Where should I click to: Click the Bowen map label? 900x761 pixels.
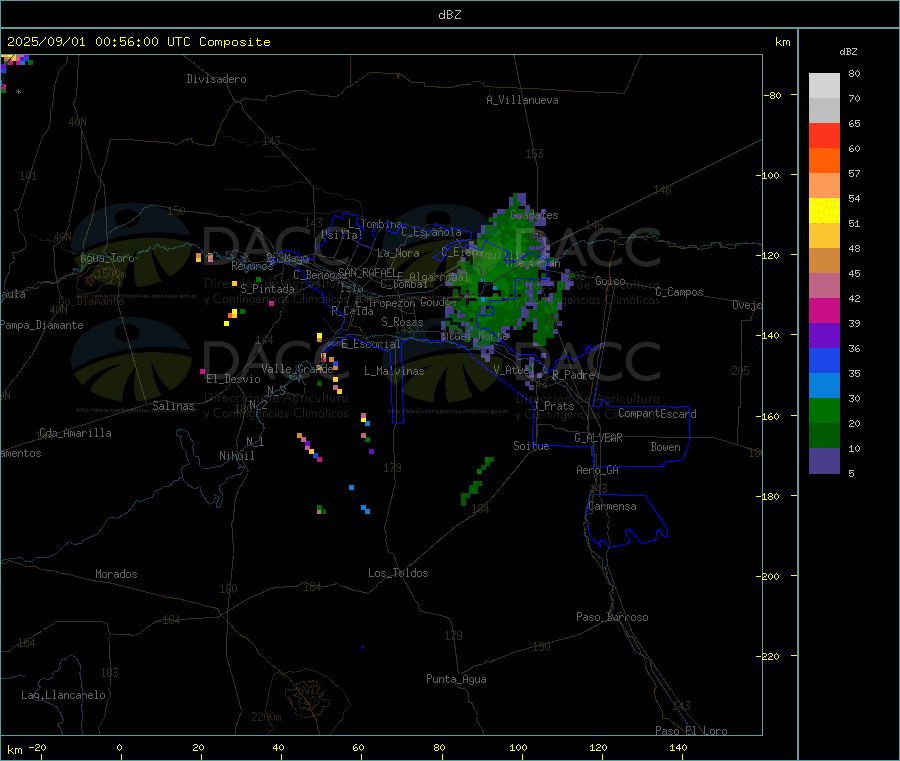click(666, 446)
